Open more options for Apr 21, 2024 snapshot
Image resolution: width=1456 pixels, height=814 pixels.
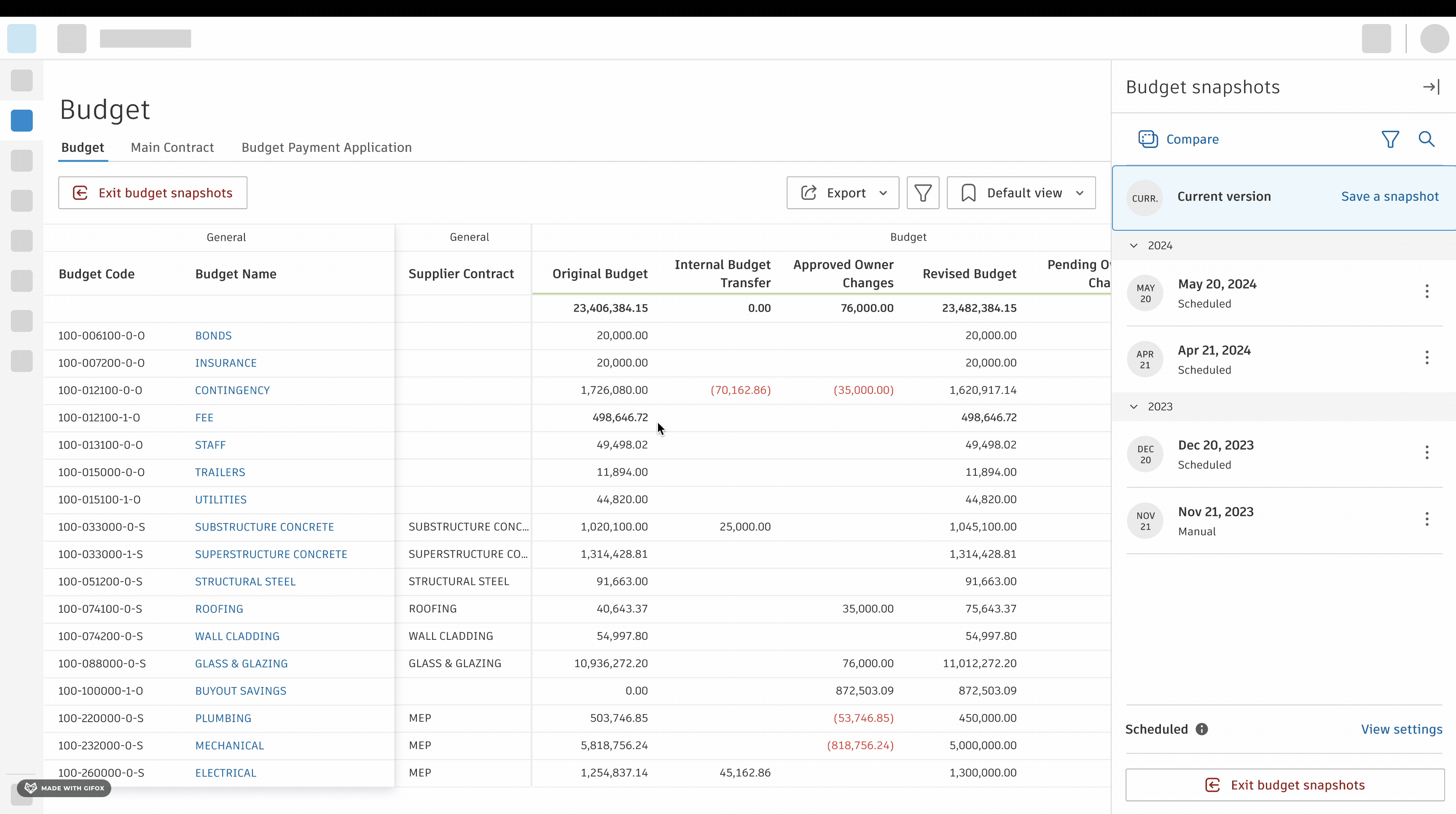1426,358
